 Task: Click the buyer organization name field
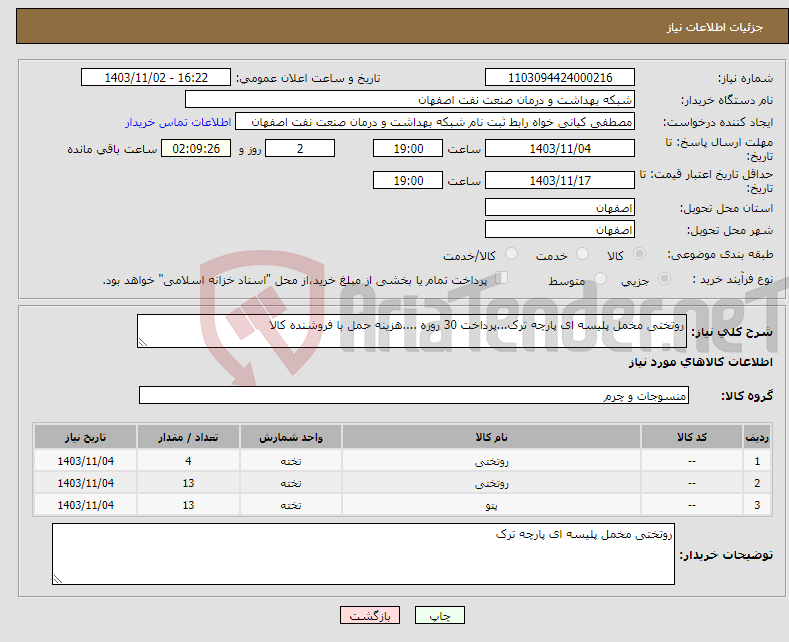pos(410,100)
